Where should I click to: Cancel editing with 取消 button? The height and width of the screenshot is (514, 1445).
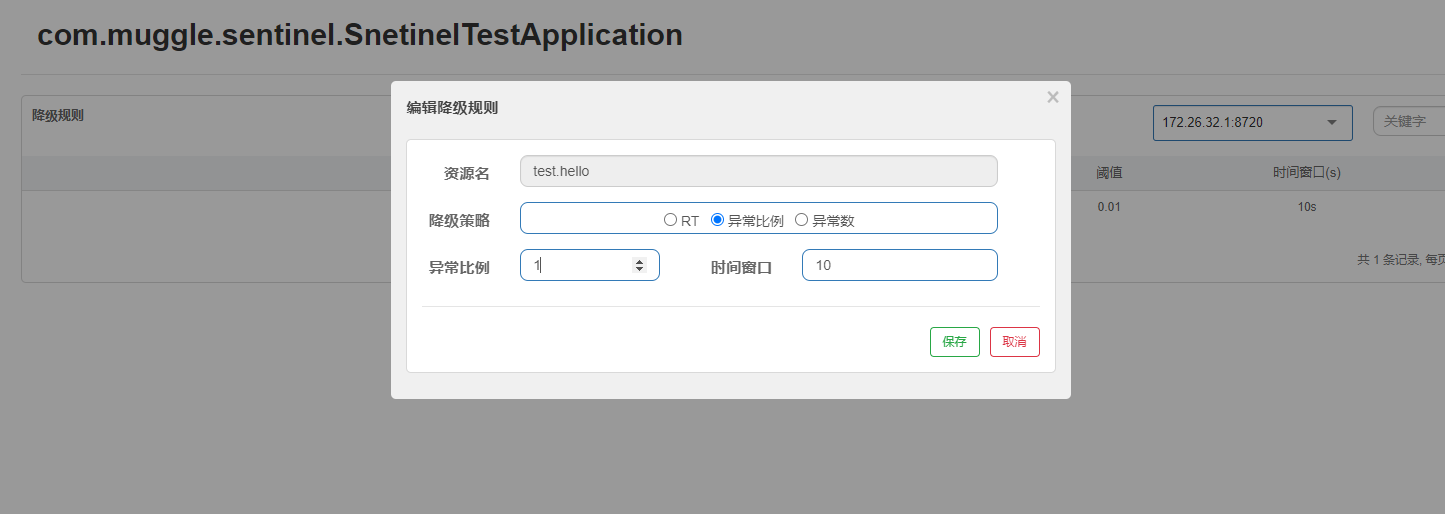coord(1014,342)
